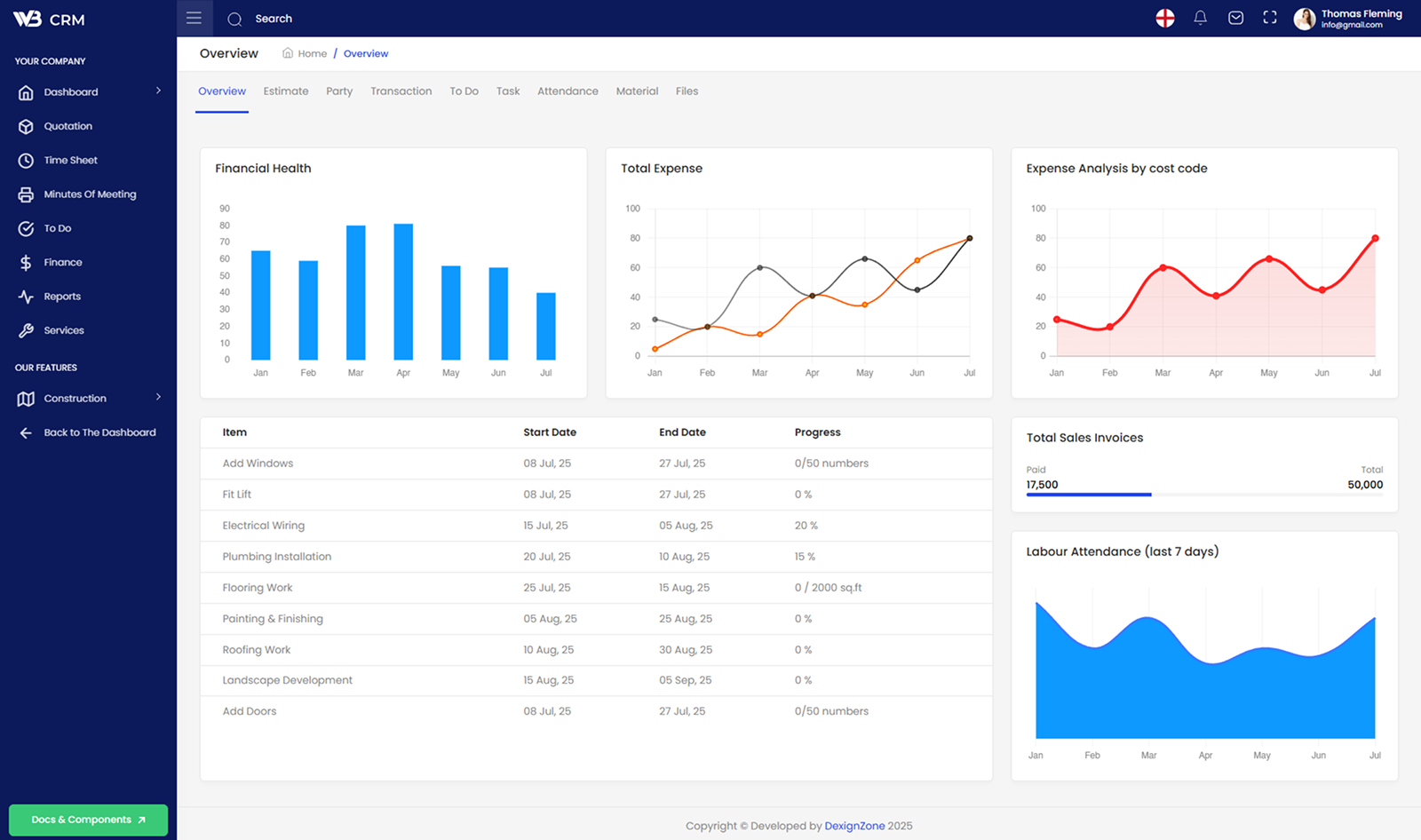
Task: Open Minutes Of Meeting printer icon
Action: click(x=26, y=194)
